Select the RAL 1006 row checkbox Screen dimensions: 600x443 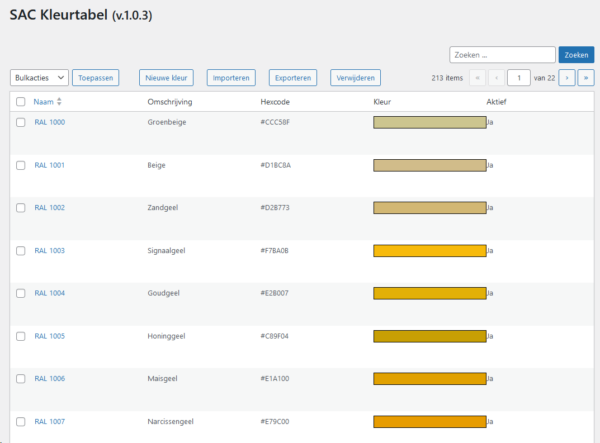(21, 379)
